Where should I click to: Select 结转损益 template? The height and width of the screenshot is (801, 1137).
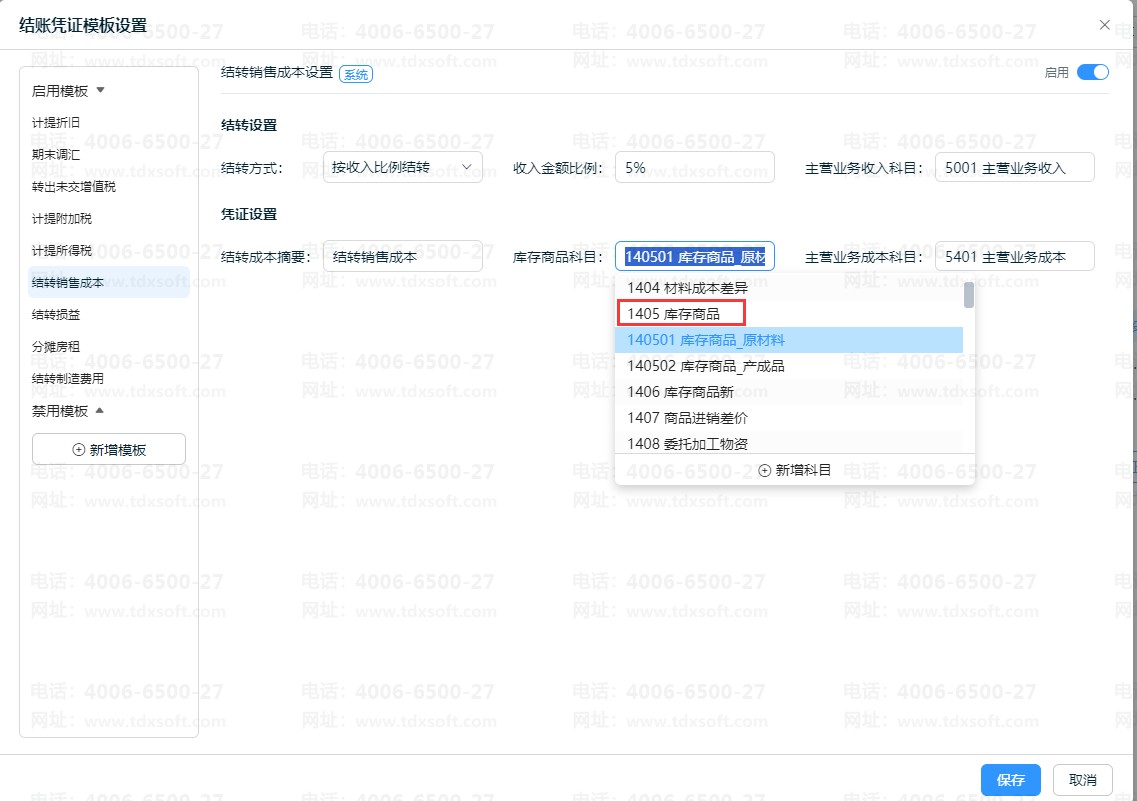[x=56, y=315]
